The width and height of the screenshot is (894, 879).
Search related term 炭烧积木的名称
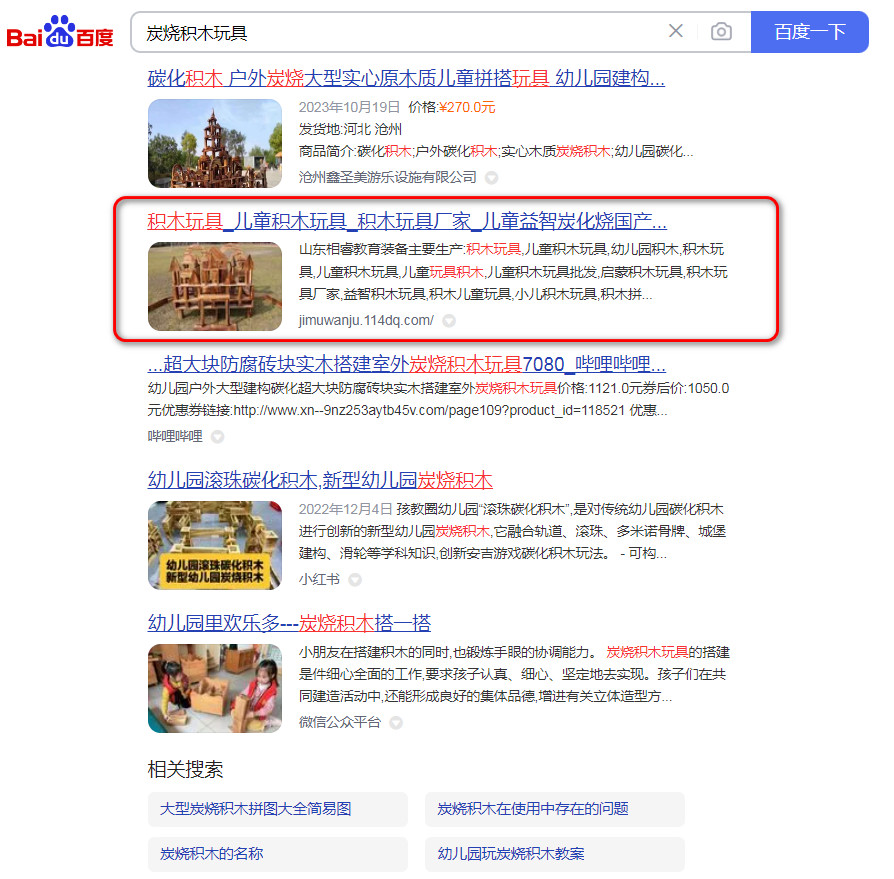click(278, 854)
